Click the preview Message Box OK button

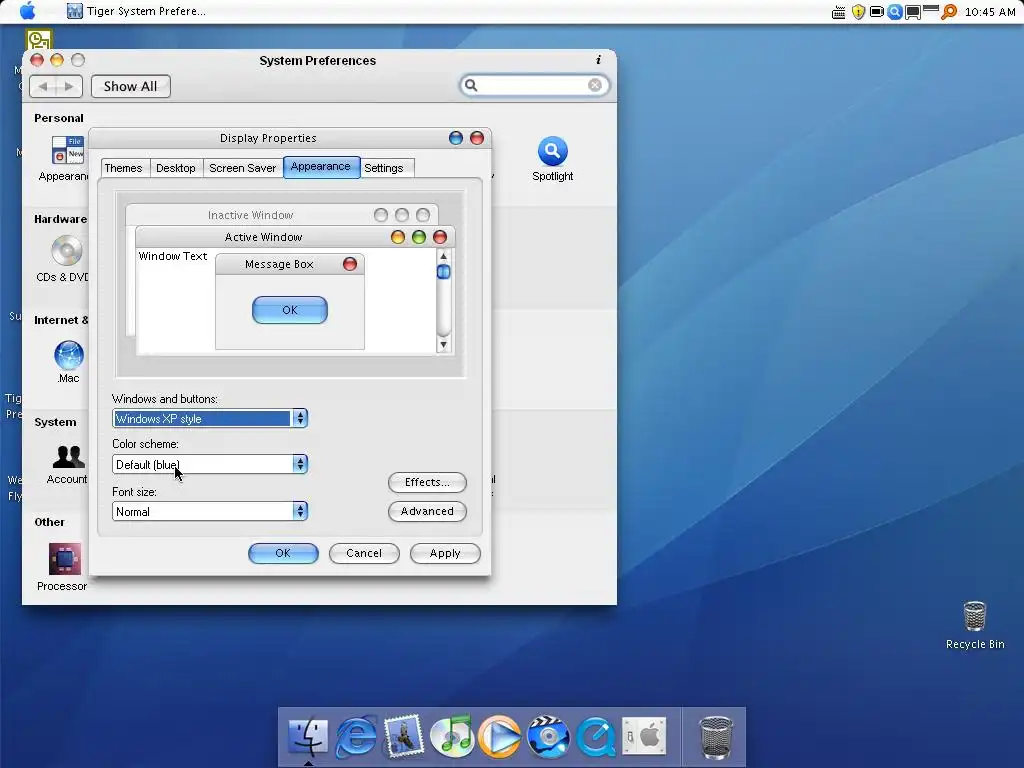point(290,310)
